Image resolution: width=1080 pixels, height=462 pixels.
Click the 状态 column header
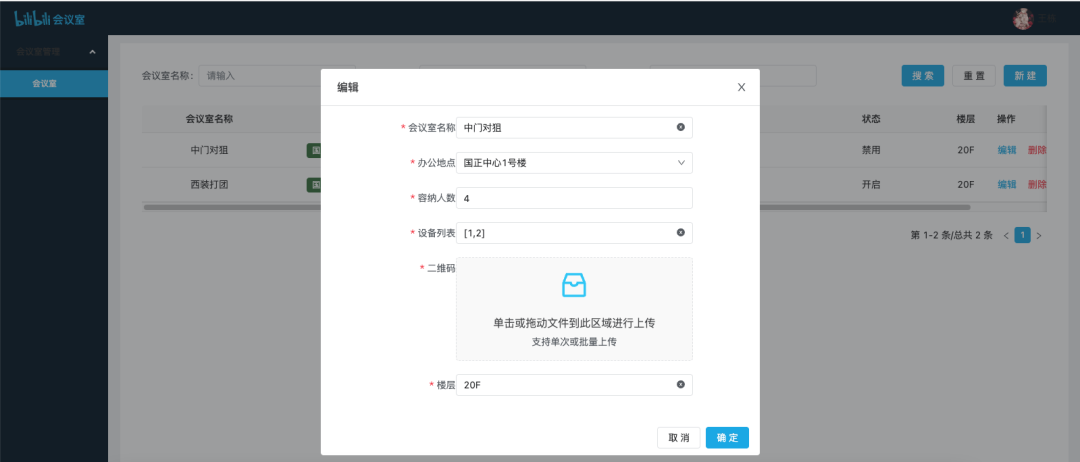pos(871,119)
